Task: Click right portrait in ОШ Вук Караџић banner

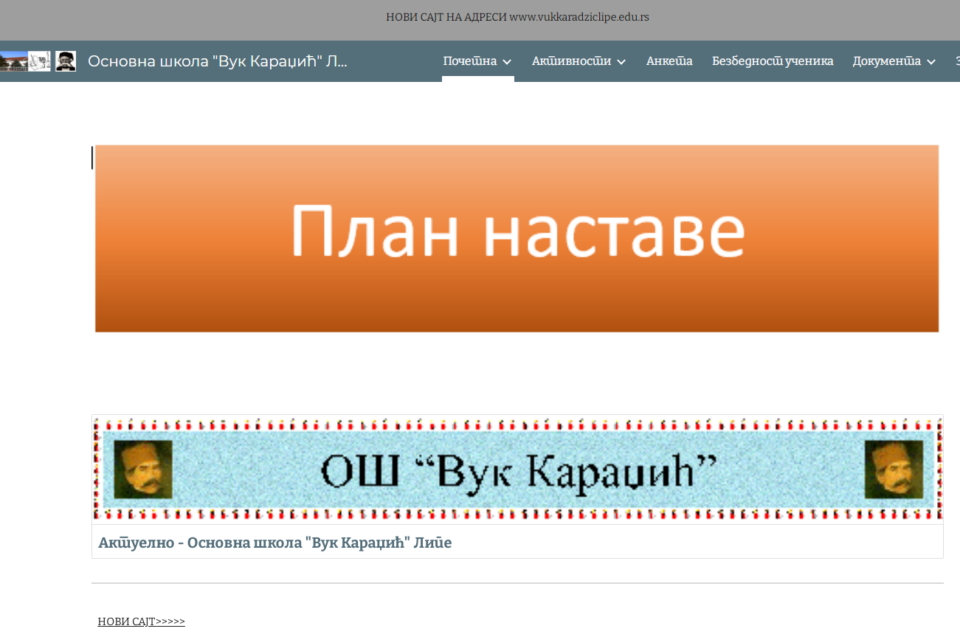Action: 893,469
